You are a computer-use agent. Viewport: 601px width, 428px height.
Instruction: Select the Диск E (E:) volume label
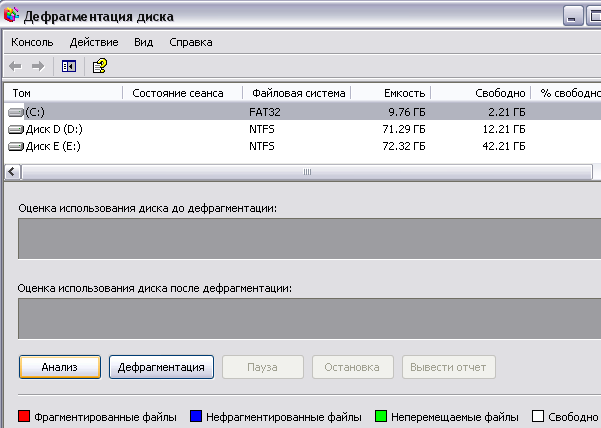tap(53, 146)
